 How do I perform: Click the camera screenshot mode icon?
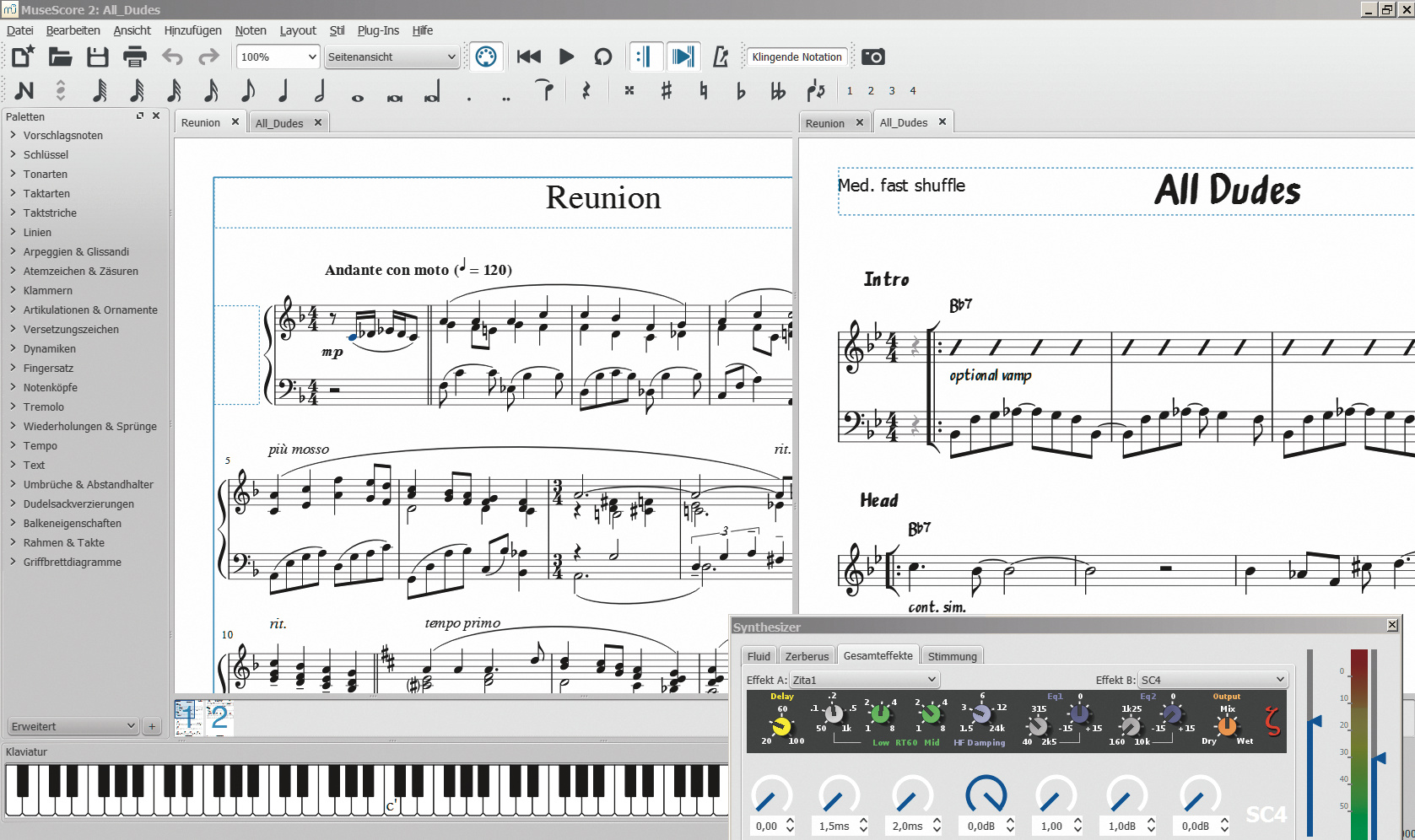pos(873,57)
